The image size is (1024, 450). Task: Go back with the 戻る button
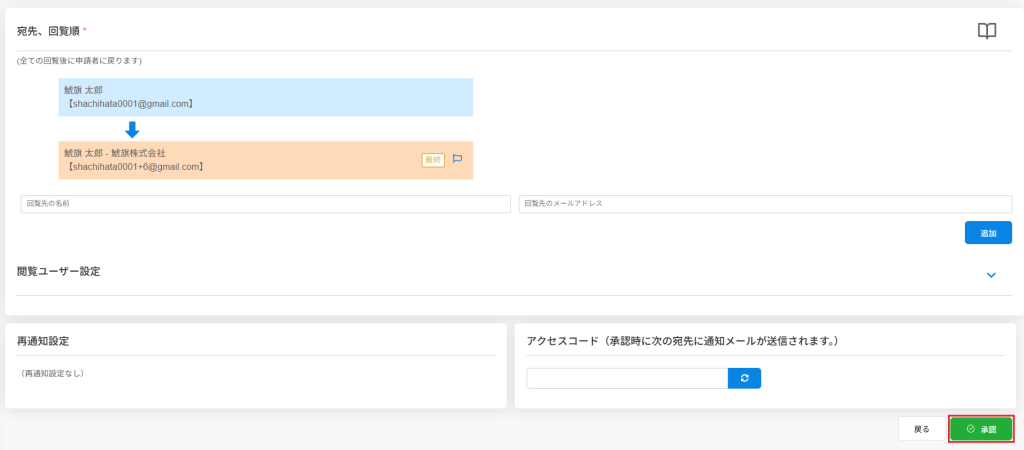(x=921, y=429)
